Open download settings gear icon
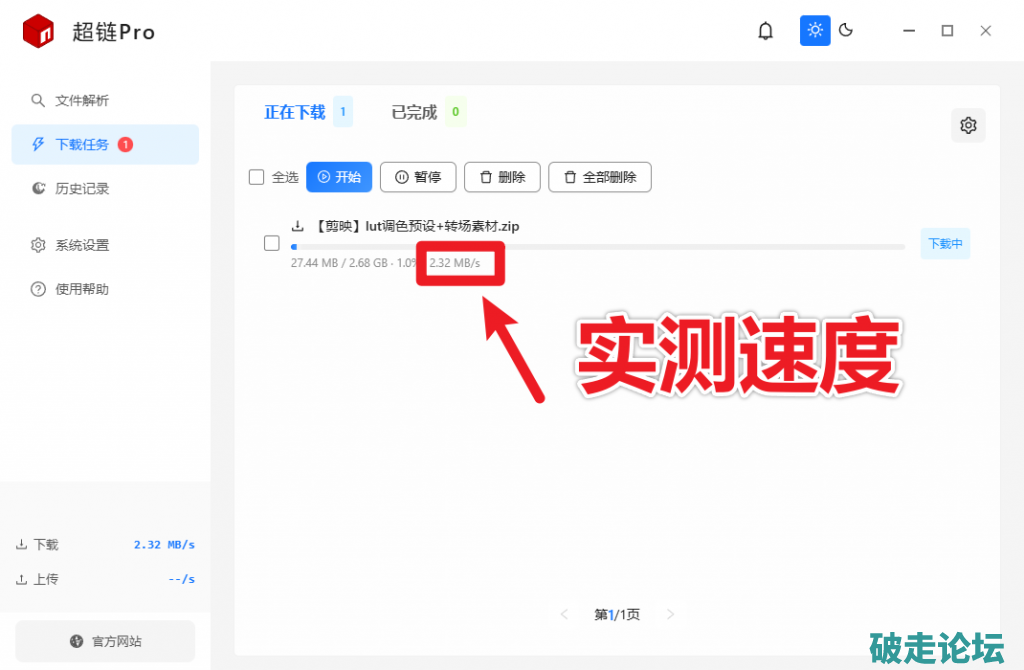 tap(967, 126)
